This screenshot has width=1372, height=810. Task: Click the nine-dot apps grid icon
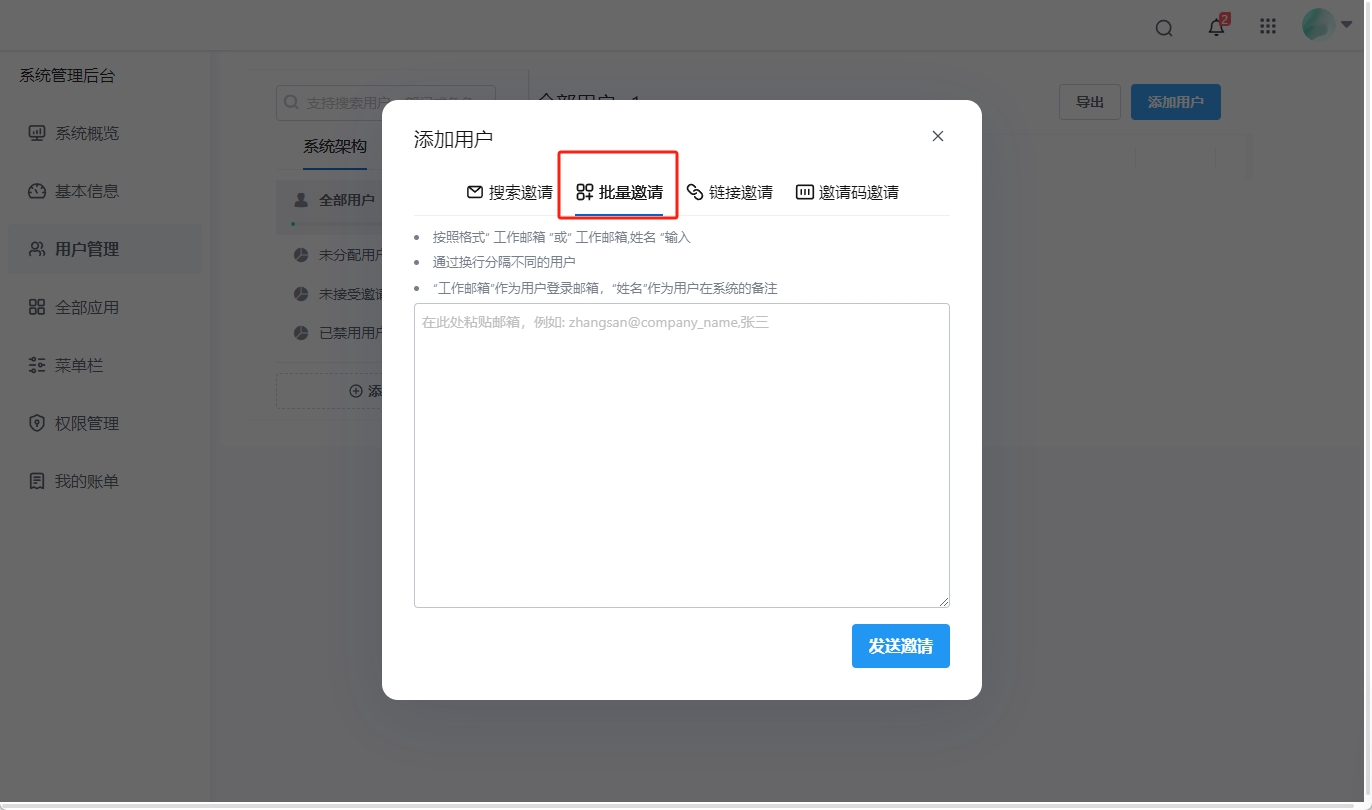click(x=1267, y=26)
